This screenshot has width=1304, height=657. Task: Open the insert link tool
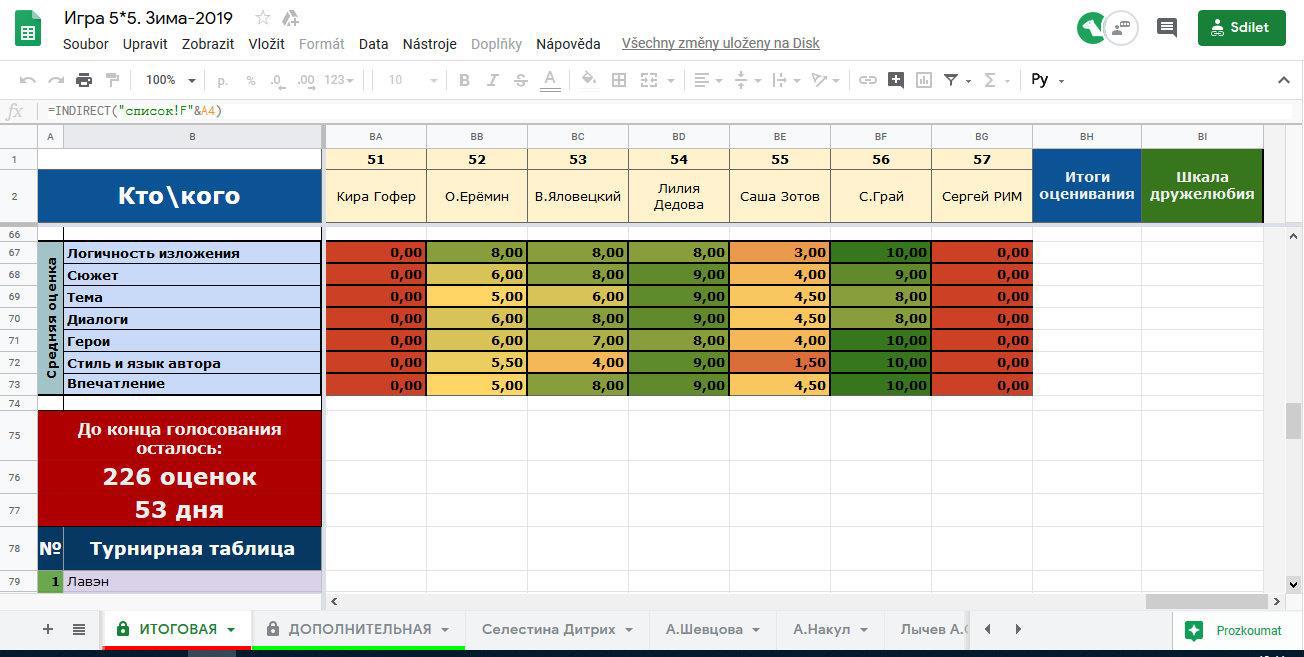(868, 80)
